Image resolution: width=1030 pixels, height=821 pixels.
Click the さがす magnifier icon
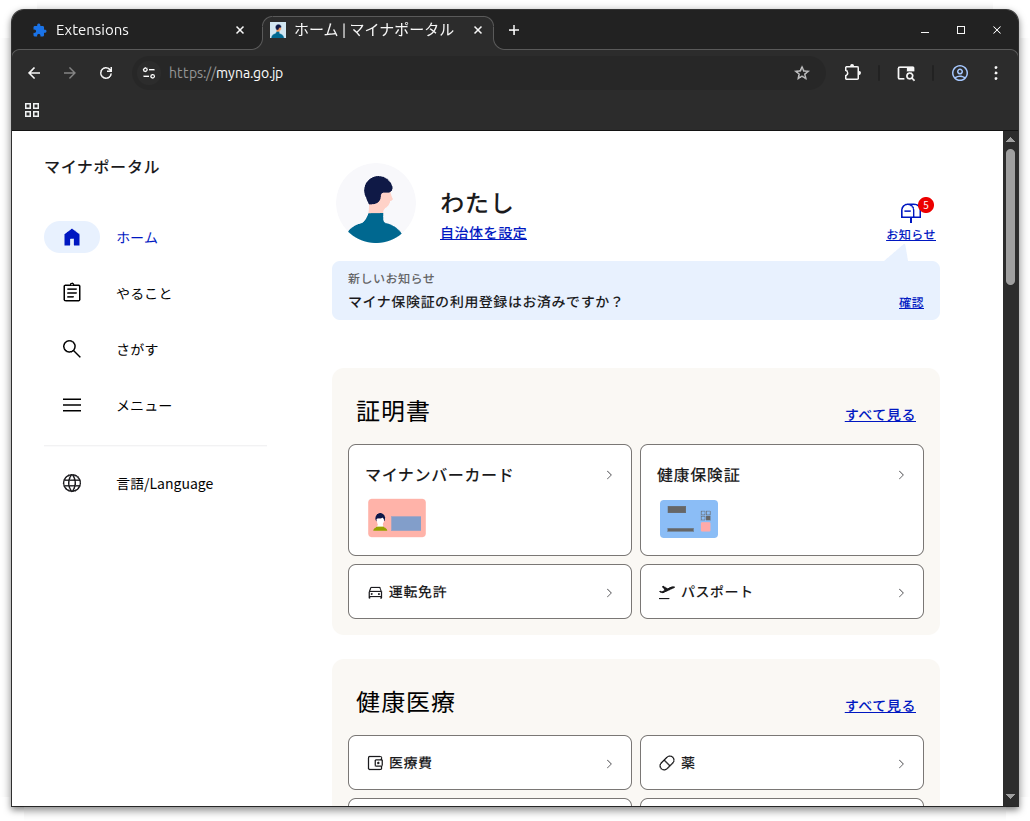tap(71, 348)
